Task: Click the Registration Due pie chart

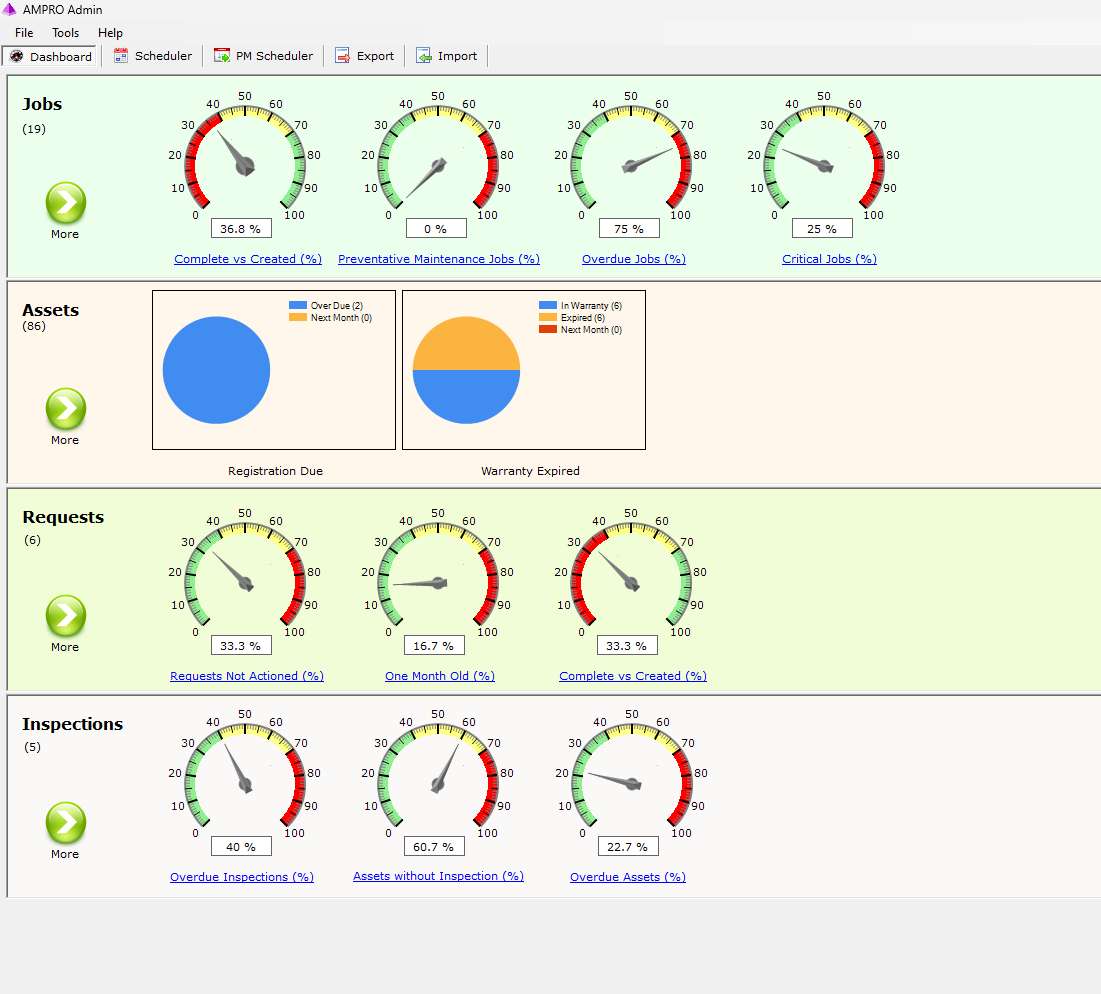Action: pyautogui.click(x=216, y=370)
